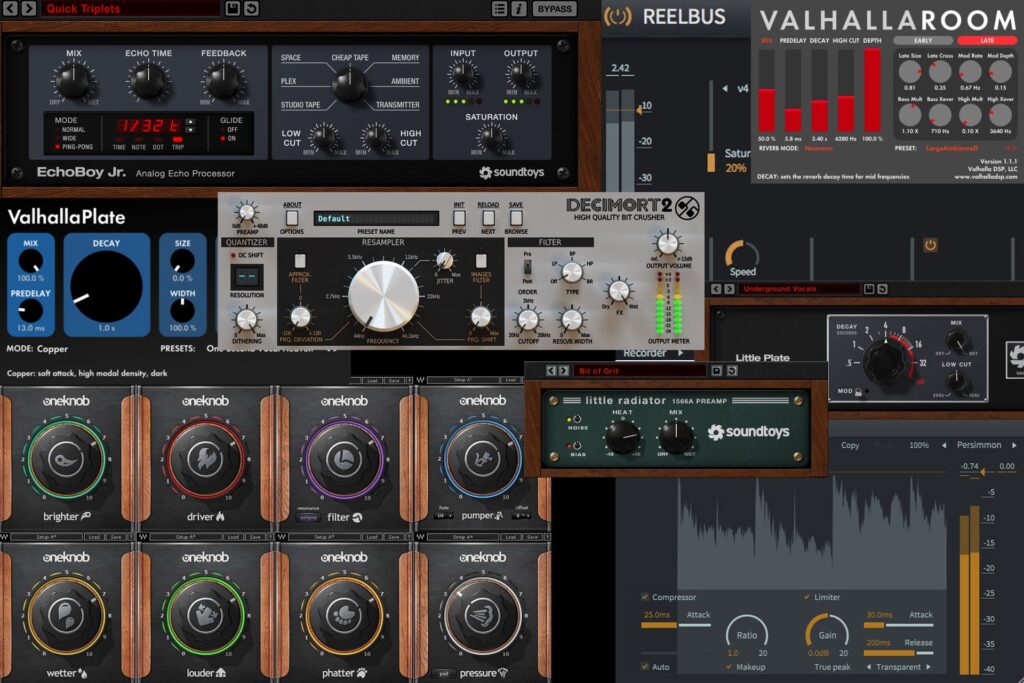Viewport: 1024px width, 683px height.
Task: Go to previous Little Plate preset arrow
Action: pyautogui.click(x=716, y=289)
